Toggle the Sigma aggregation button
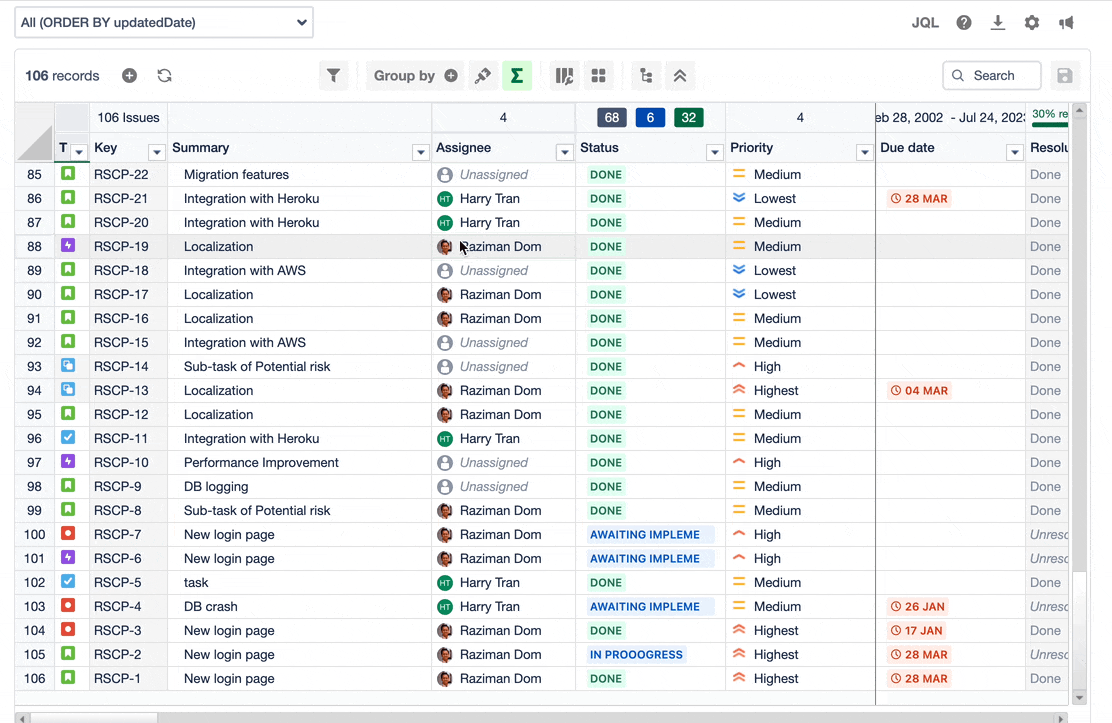The image size is (1112, 723). (516, 75)
